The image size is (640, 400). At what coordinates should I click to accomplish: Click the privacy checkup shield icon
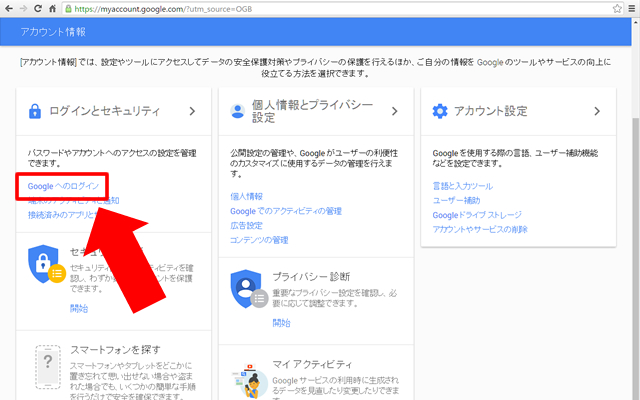(x=249, y=289)
